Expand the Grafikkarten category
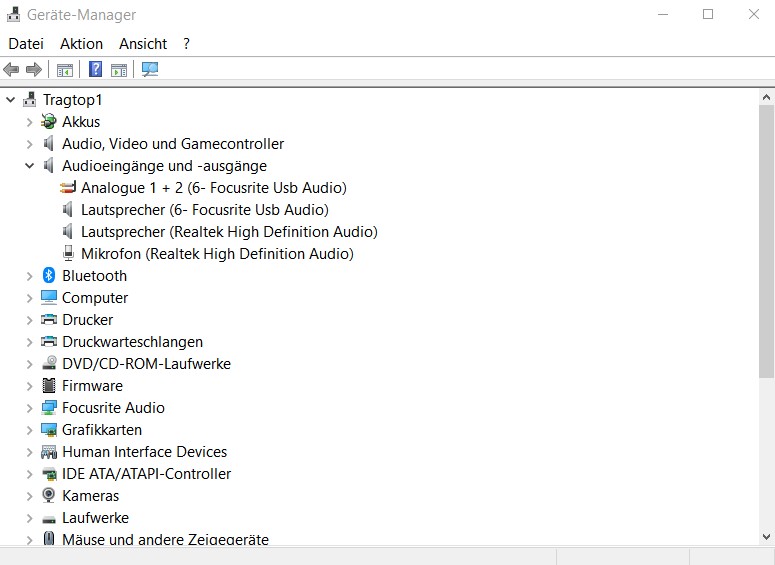 30,430
